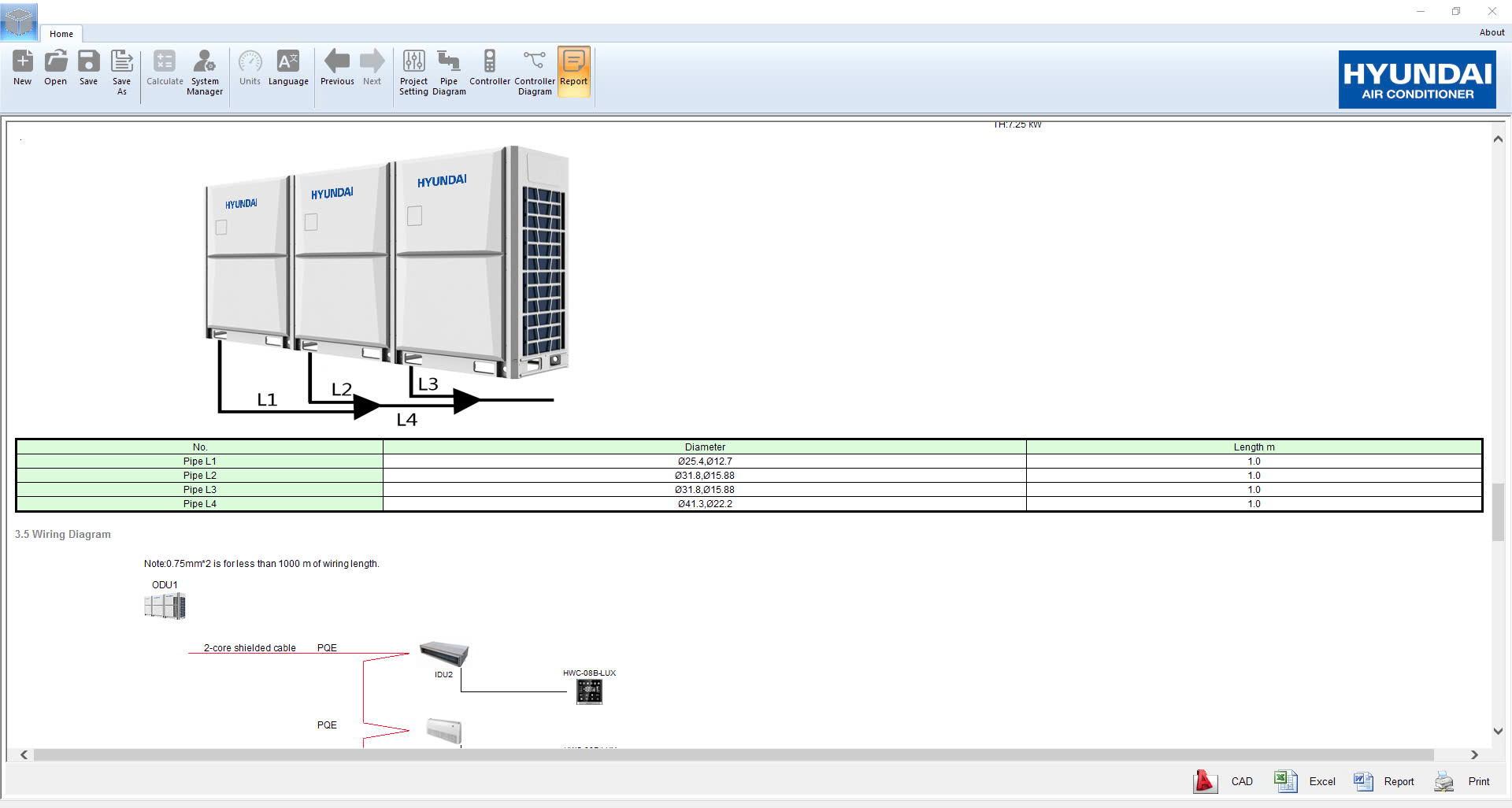Click the Length m column header
The image size is (1512, 808).
click(1254, 447)
